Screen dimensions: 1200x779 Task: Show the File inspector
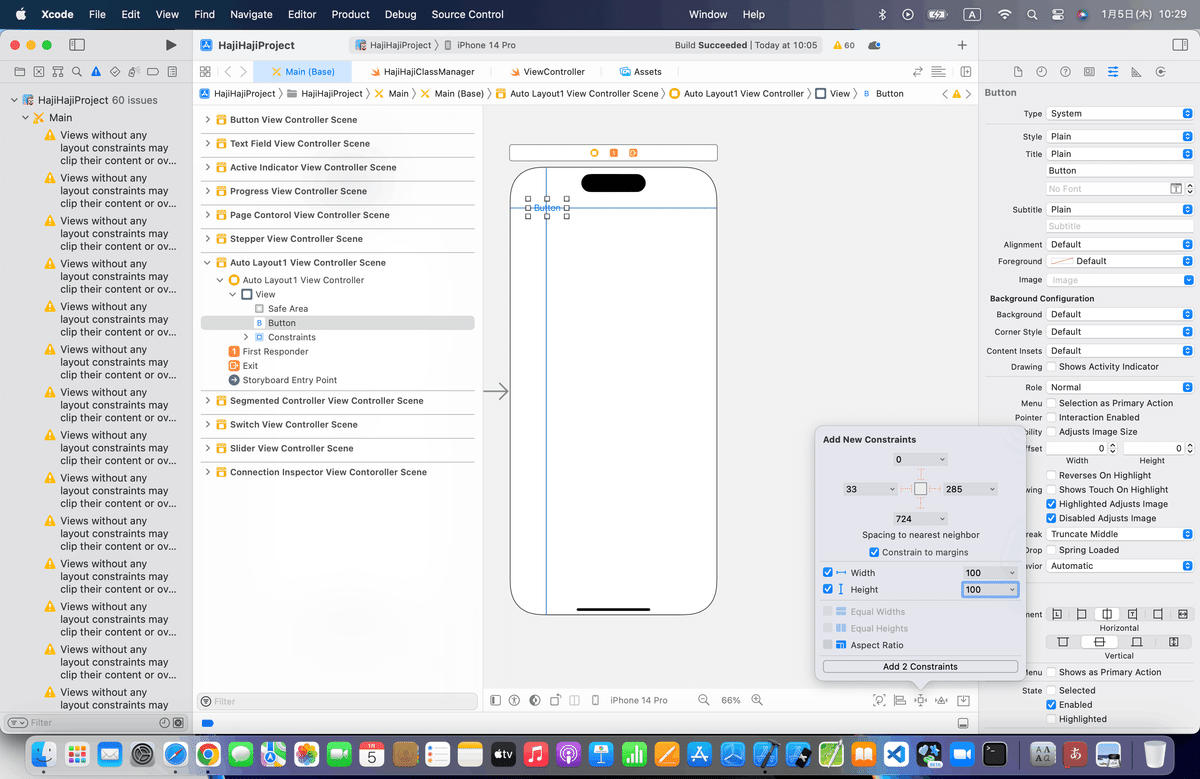(x=1018, y=72)
